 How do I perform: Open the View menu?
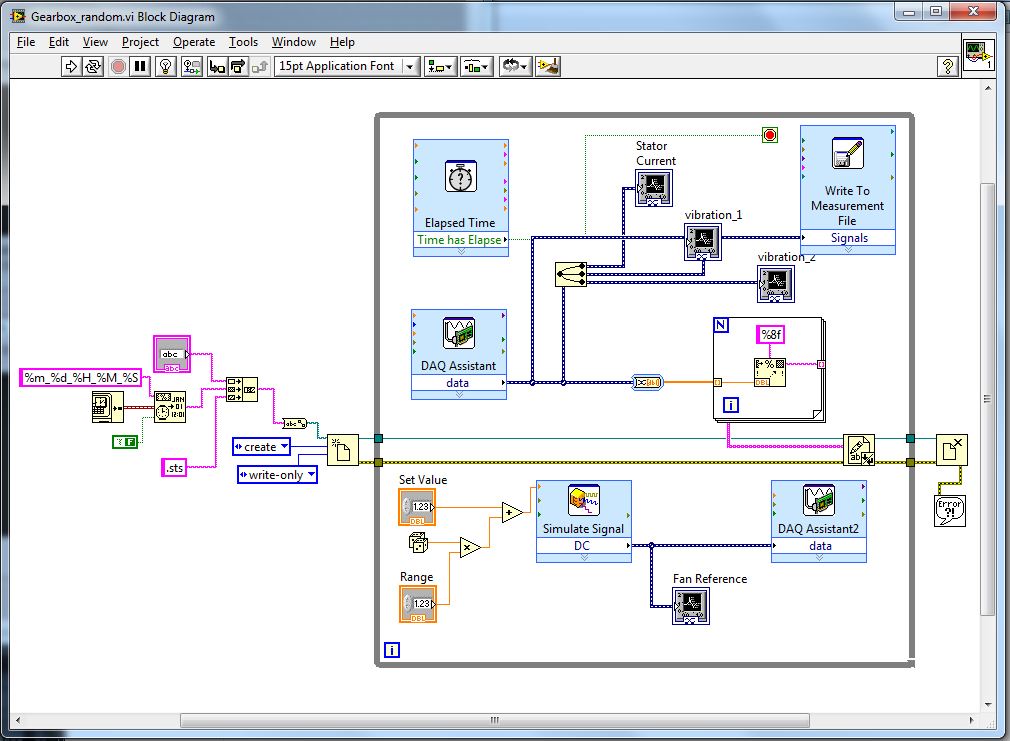point(95,42)
